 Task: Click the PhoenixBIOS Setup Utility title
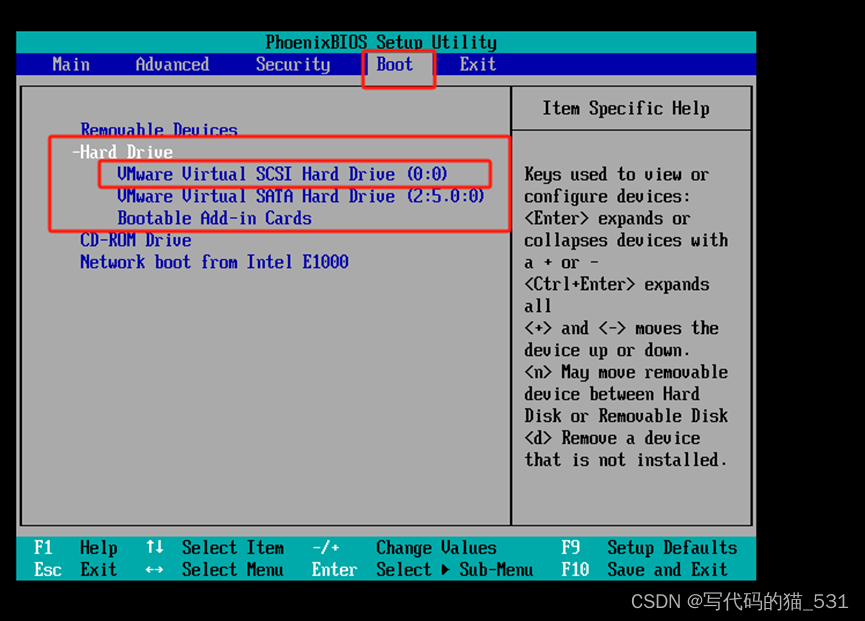click(381, 42)
